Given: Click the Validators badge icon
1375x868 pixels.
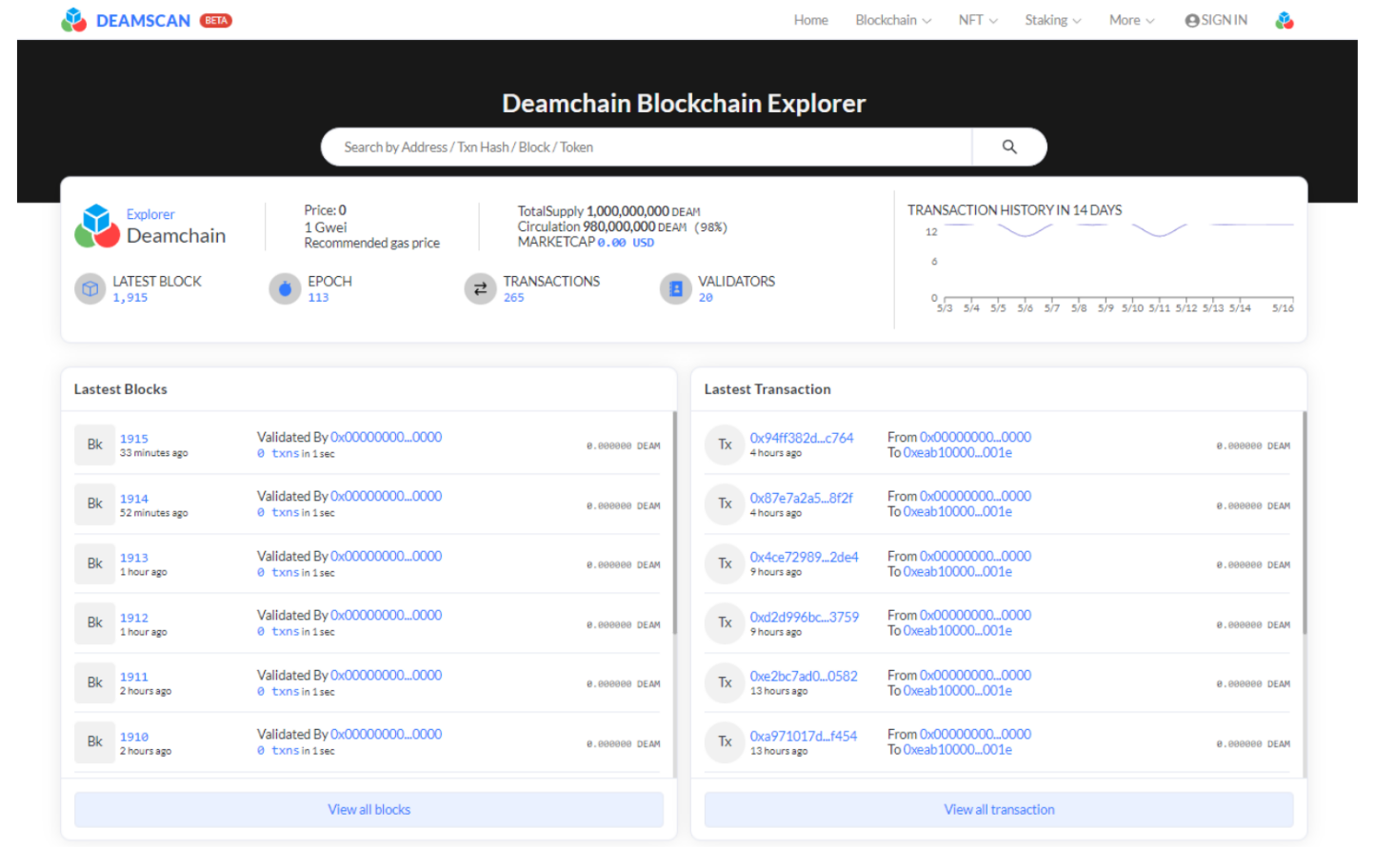Looking at the screenshot, I should [x=675, y=288].
